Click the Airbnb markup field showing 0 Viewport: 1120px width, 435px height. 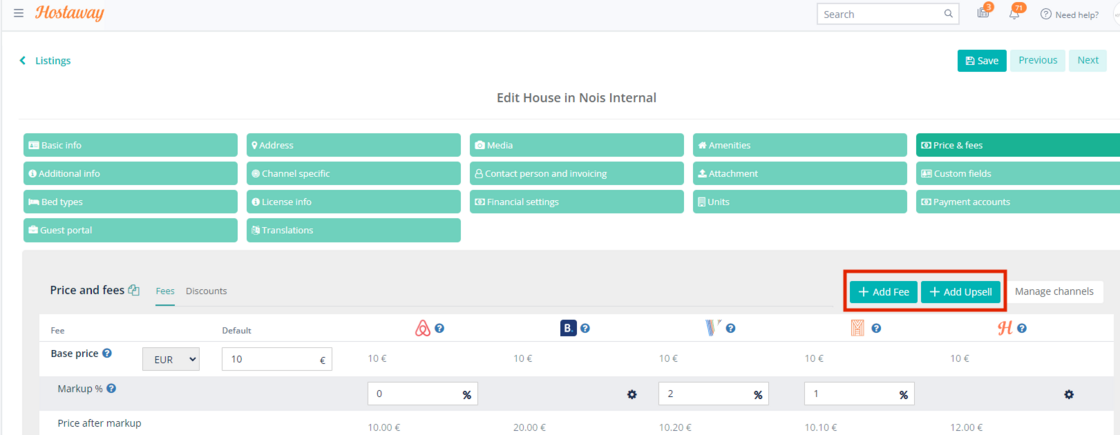point(423,394)
